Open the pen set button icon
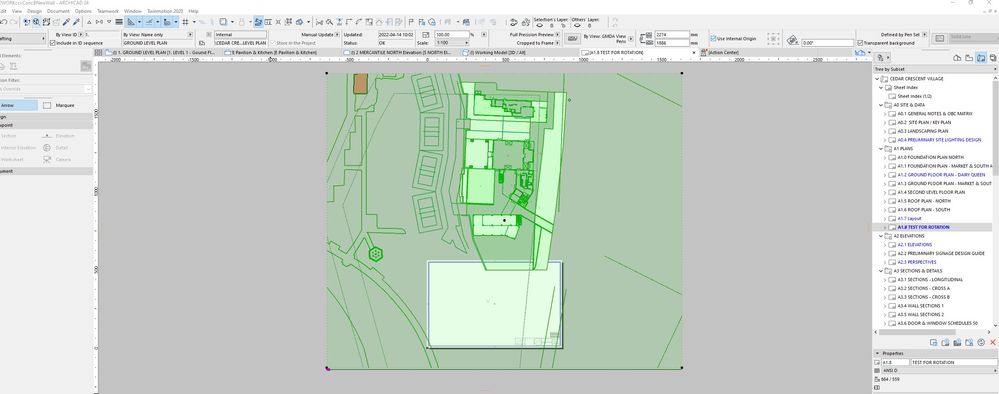 pos(572,38)
